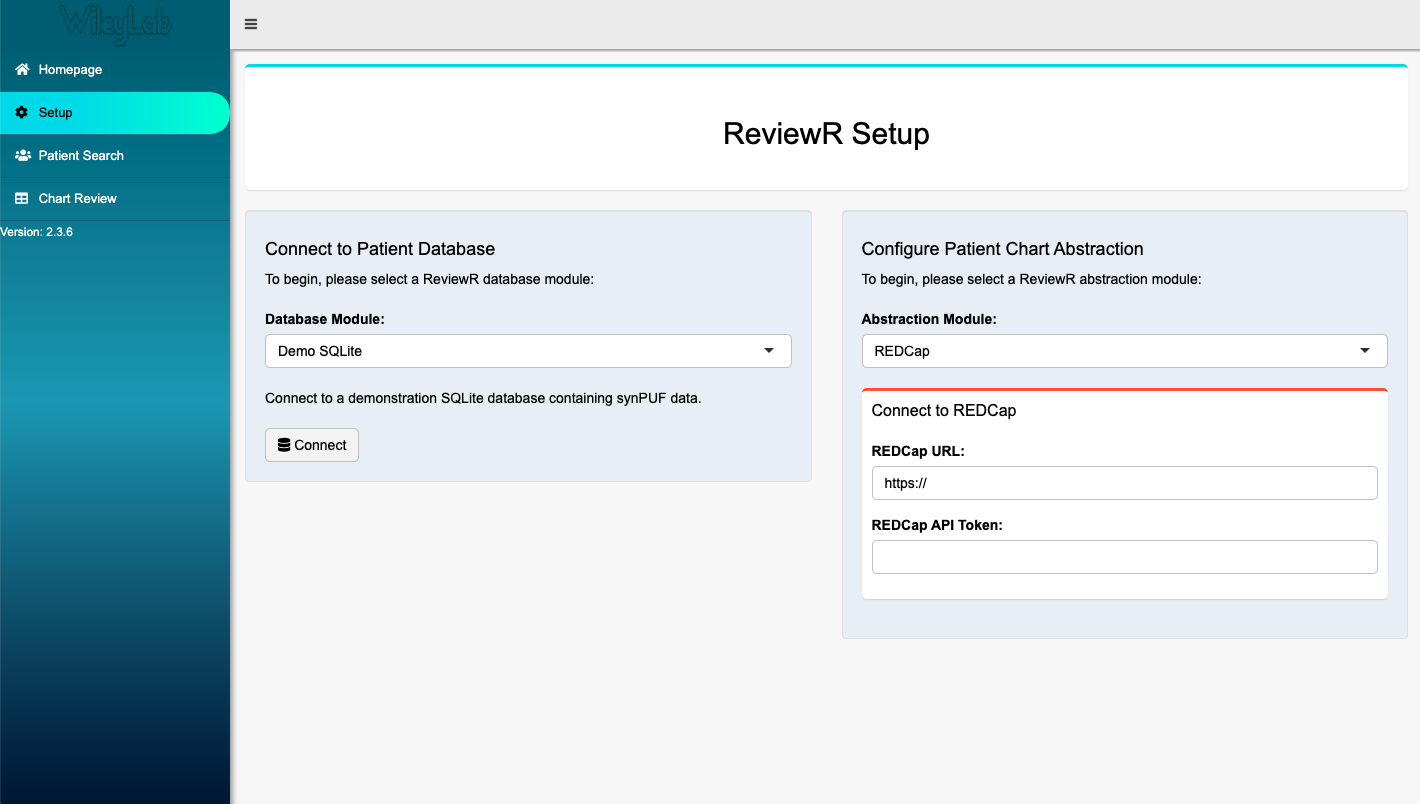Open Chart Review via its table icon

tap(21, 198)
